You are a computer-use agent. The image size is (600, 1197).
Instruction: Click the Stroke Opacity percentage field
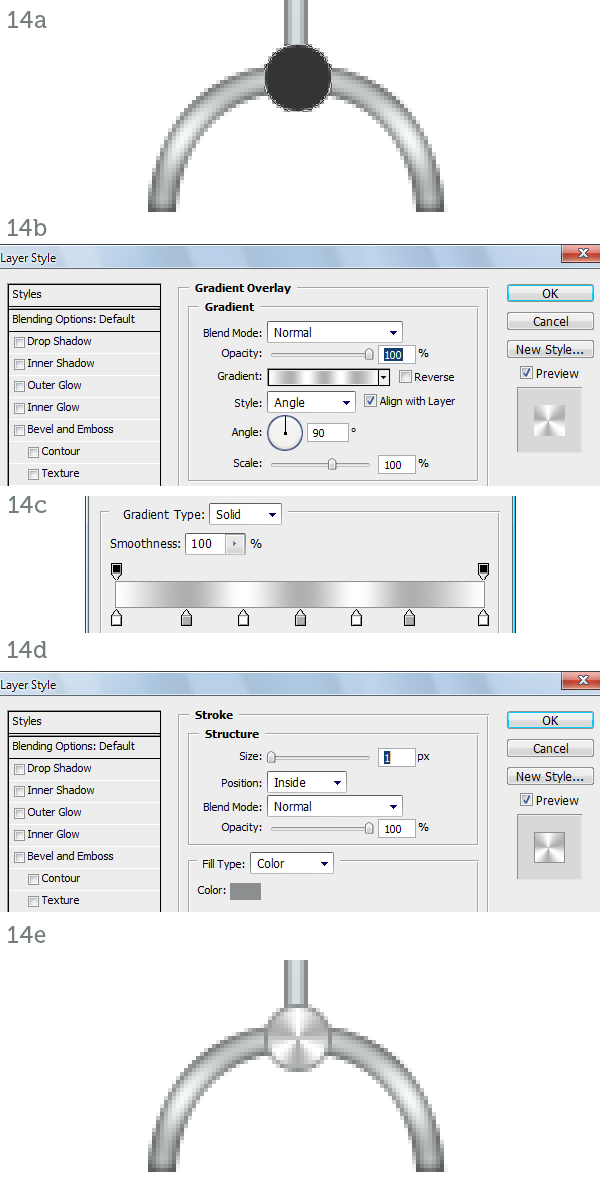[396, 828]
